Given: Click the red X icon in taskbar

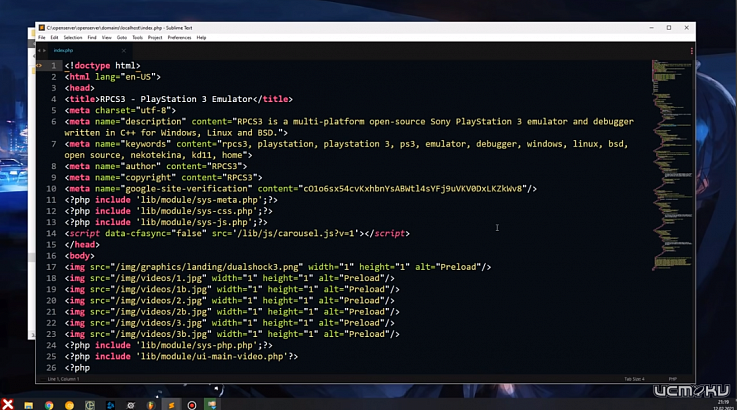Looking at the screenshot, I should point(8,403).
